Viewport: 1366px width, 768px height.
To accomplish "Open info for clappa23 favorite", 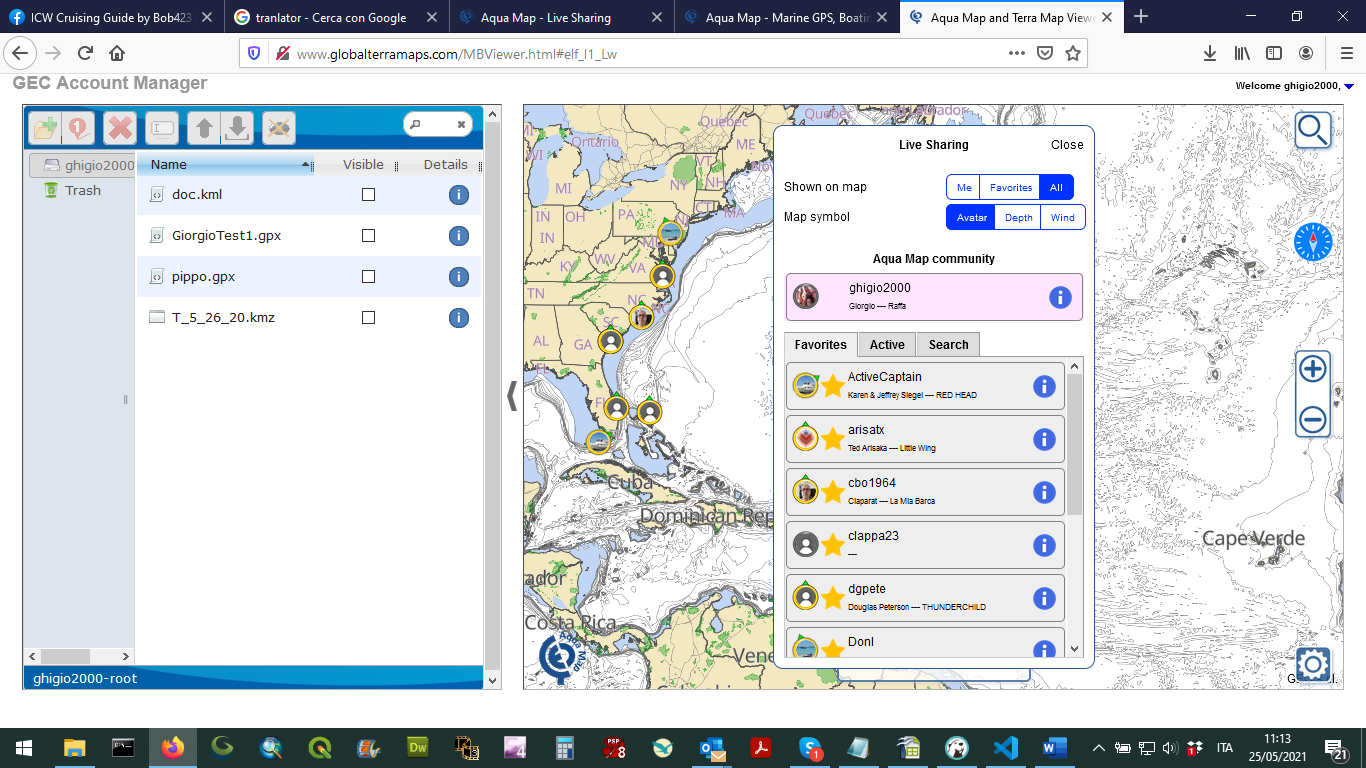I will (x=1044, y=545).
